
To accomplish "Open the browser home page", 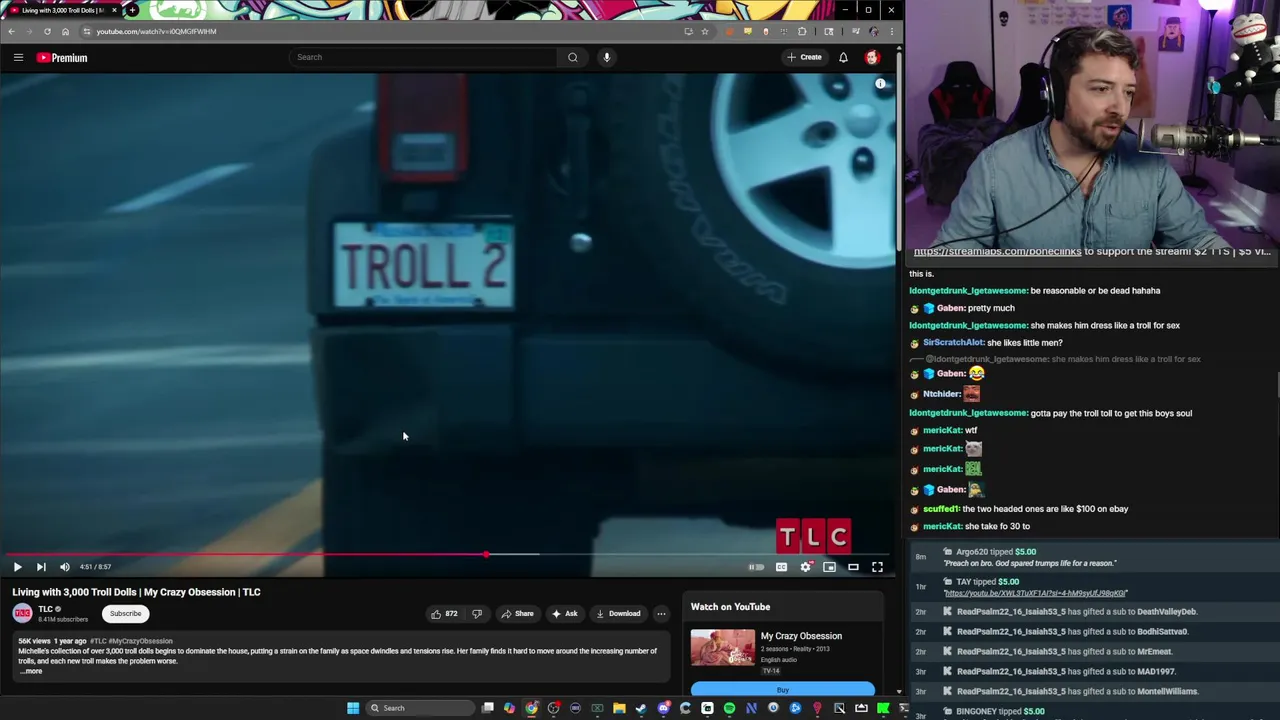I will 65,31.
